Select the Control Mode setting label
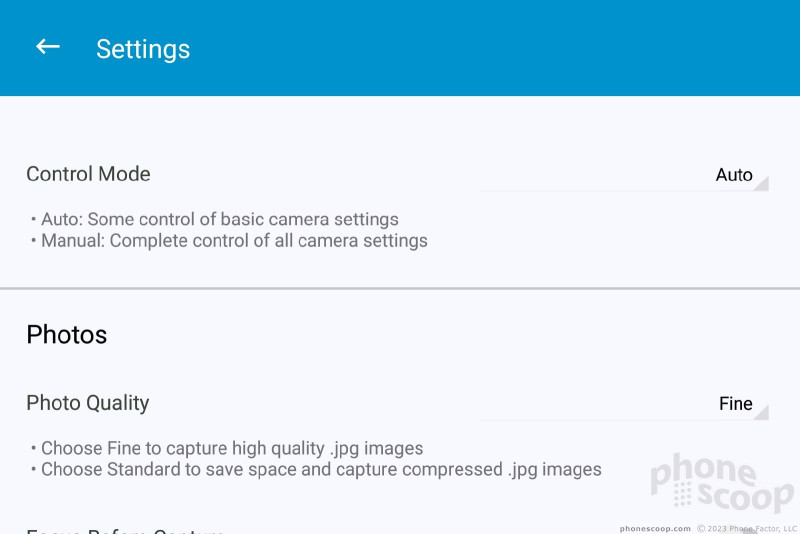This screenshot has height=534, width=800. pos(88,174)
